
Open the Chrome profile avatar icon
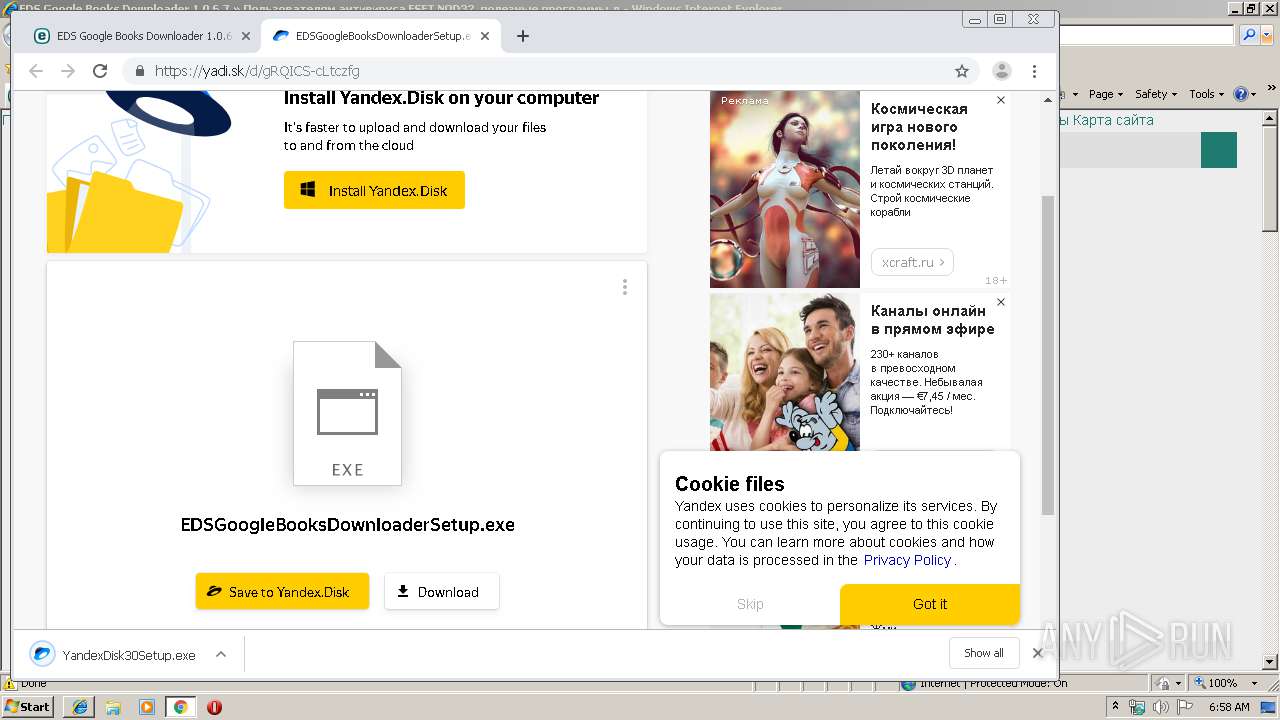click(x=1001, y=71)
